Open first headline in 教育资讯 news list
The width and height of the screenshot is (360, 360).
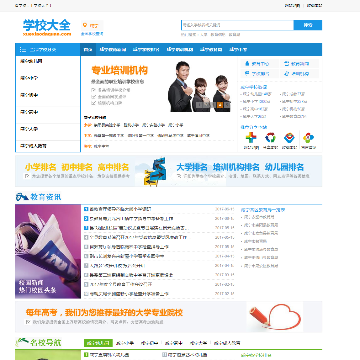click(120, 209)
